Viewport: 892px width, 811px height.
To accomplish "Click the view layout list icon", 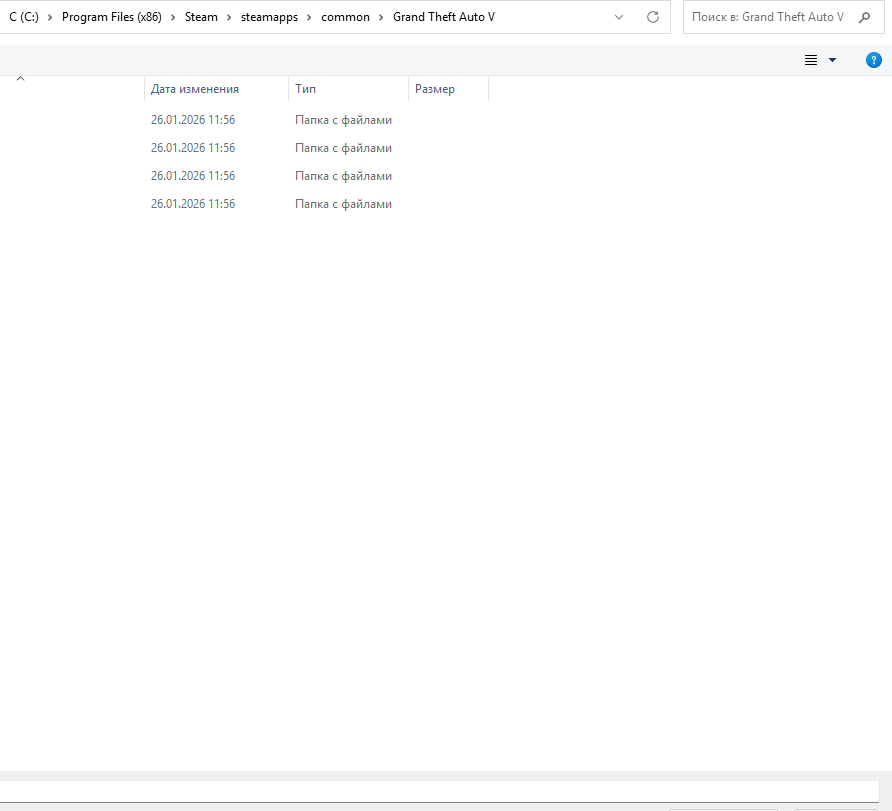I will coord(811,61).
